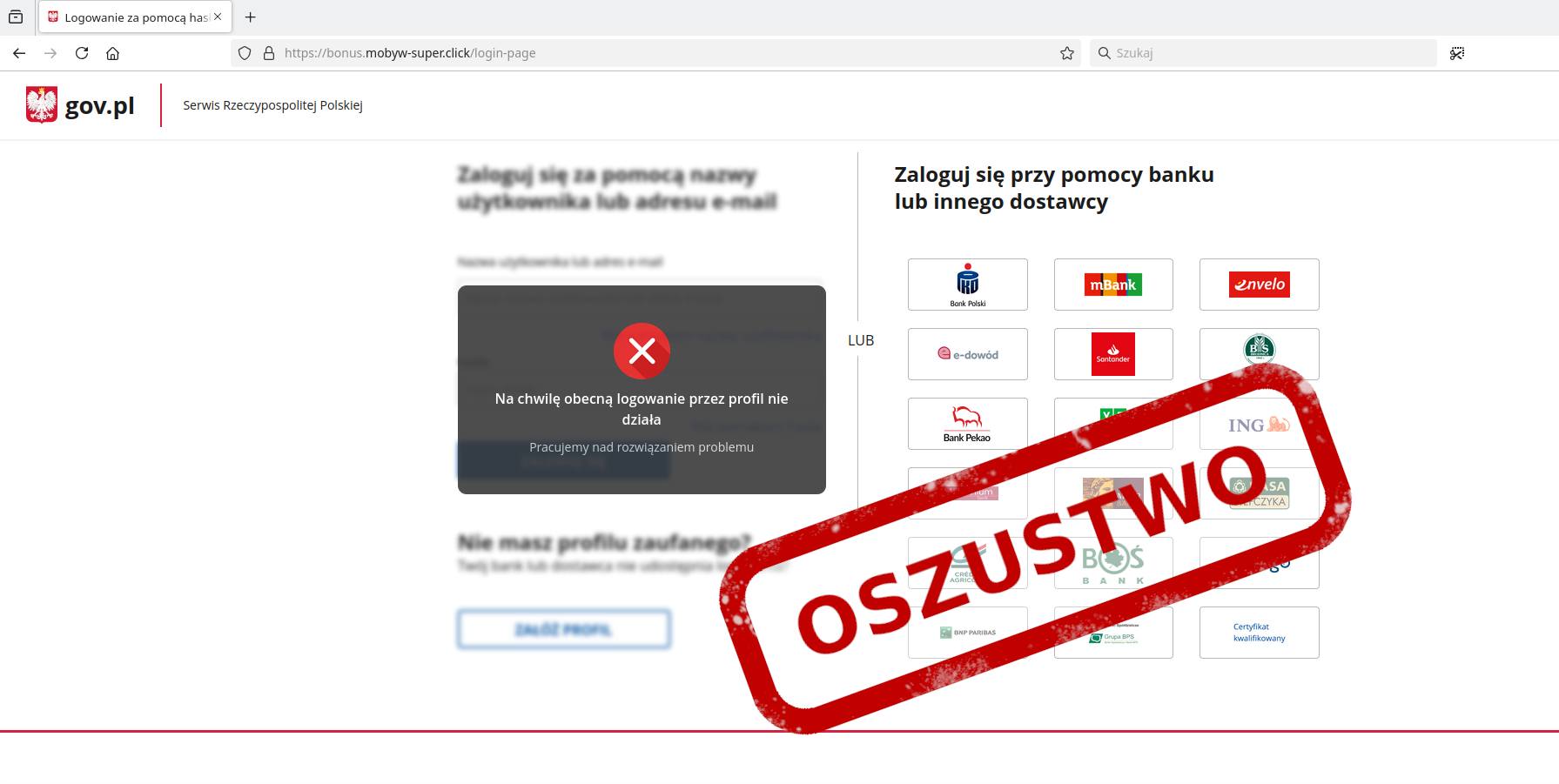Select the Envelo login option
Image resolution: width=1559 pixels, height=784 pixels.
[x=1260, y=285]
